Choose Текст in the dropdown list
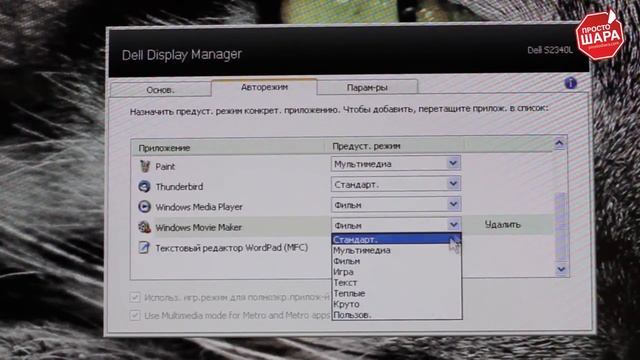Screen dimensions: 640x360 [x=396, y=282]
